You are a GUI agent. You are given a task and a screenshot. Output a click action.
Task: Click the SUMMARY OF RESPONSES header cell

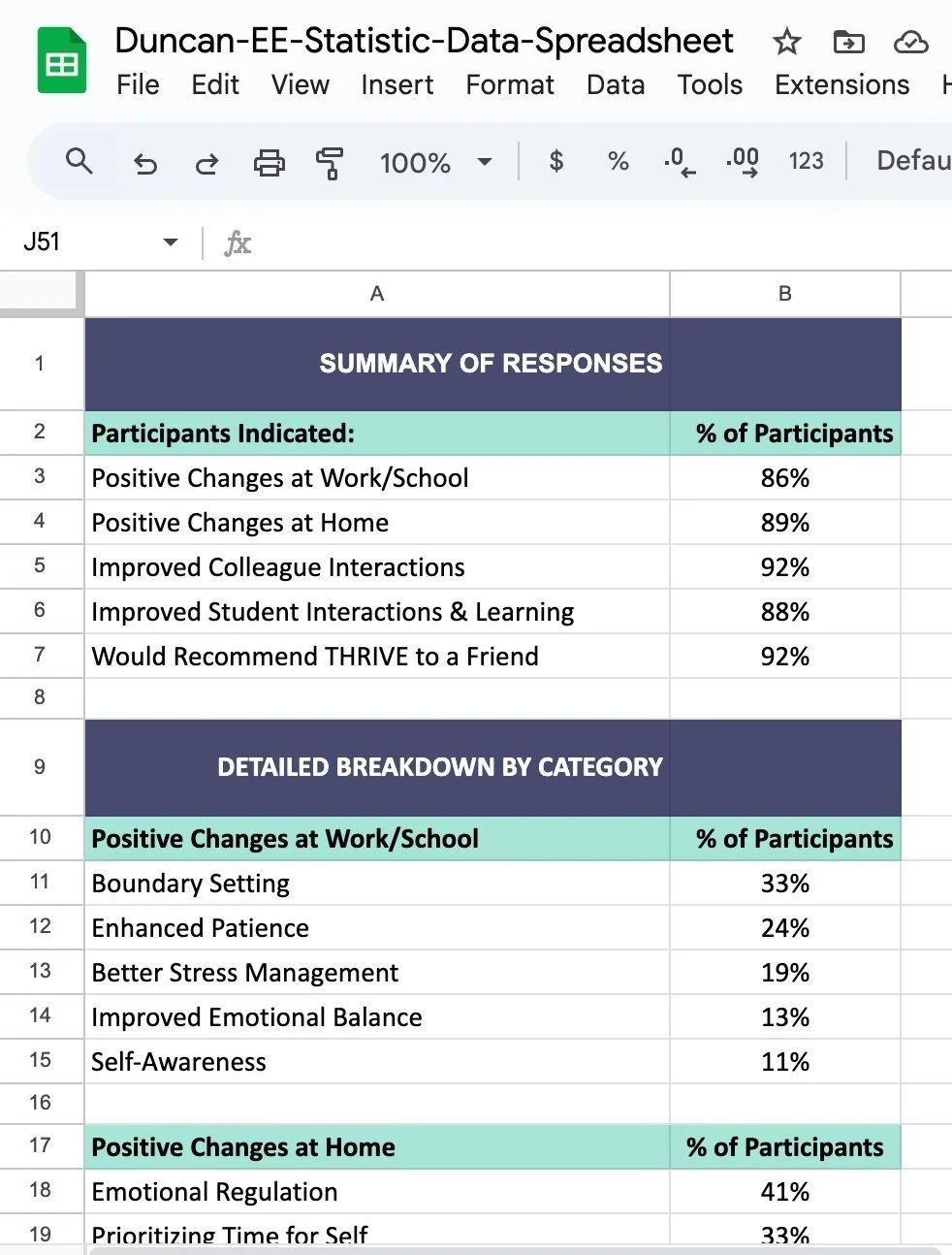(x=377, y=364)
